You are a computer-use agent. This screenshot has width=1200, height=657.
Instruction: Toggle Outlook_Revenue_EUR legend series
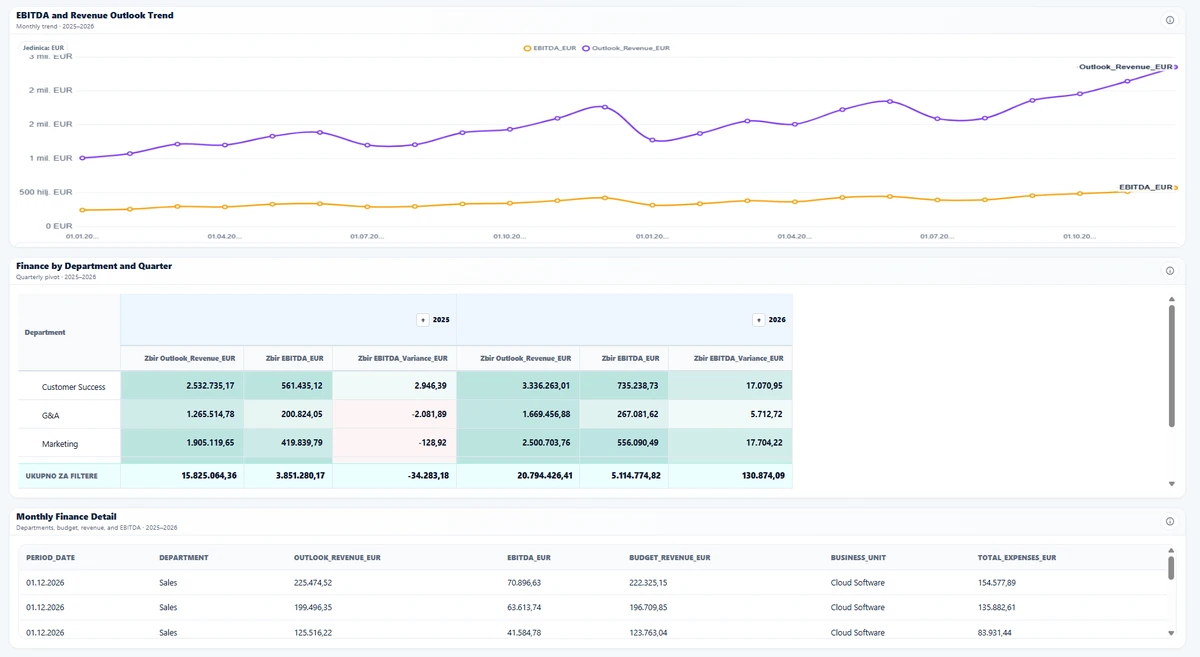coord(626,48)
